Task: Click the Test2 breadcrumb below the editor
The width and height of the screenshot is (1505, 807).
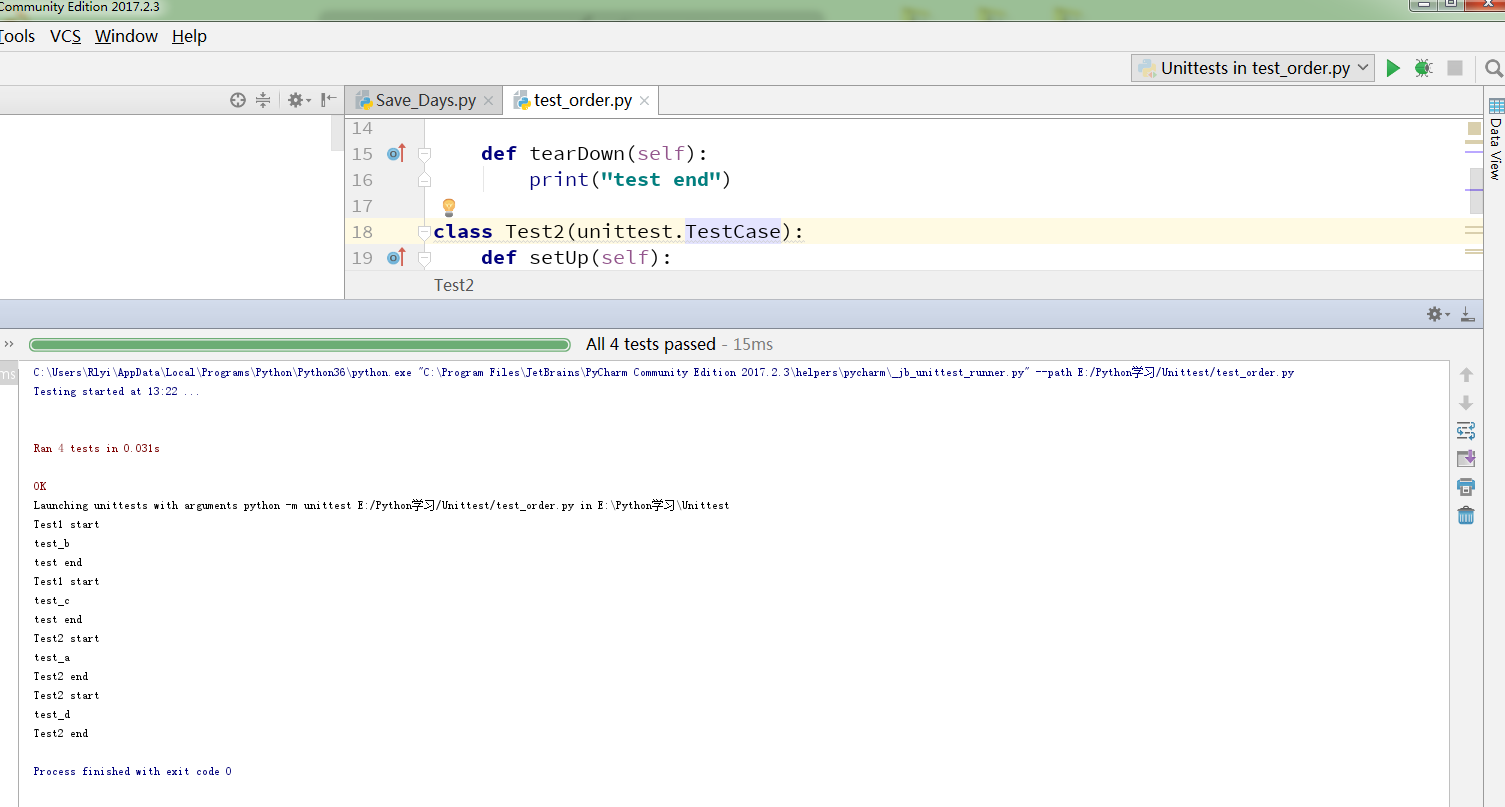Action: coord(453,285)
